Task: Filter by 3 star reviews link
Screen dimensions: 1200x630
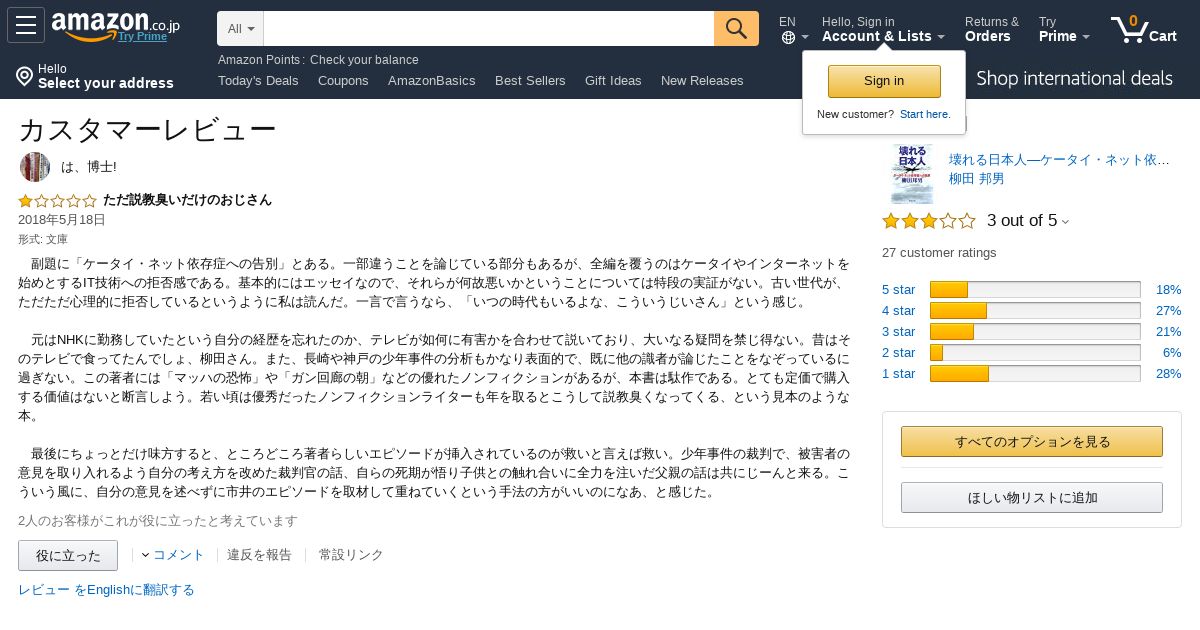Action: (898, 332)
